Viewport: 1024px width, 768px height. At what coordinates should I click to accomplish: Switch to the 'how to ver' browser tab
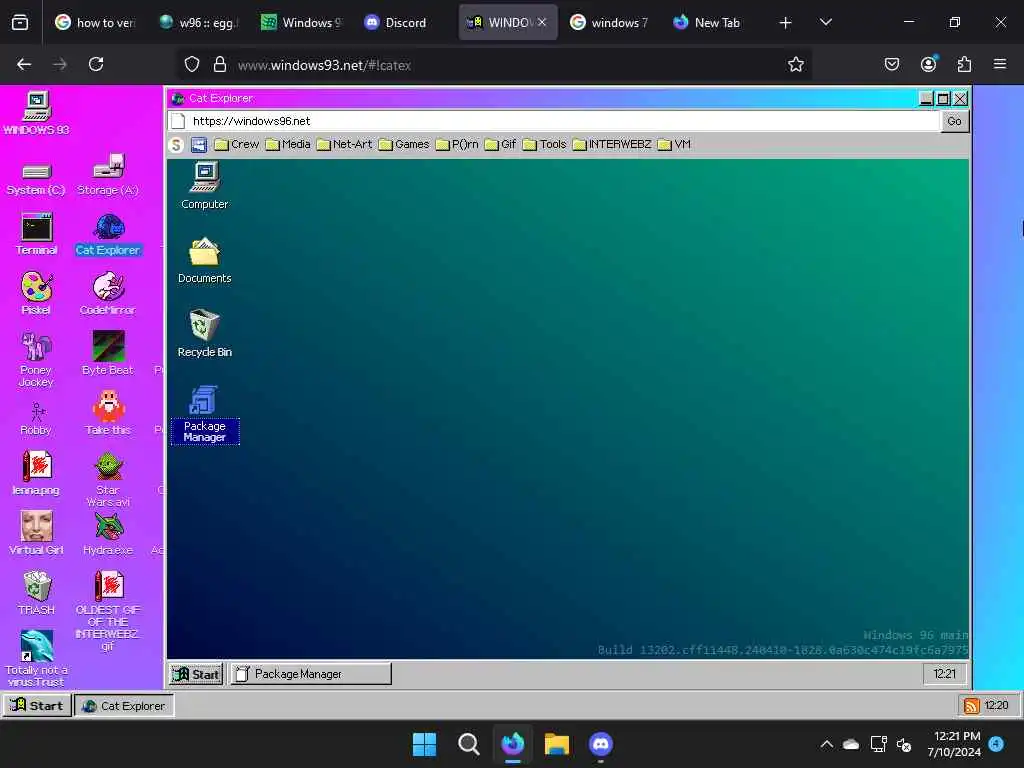coord(95,22)
